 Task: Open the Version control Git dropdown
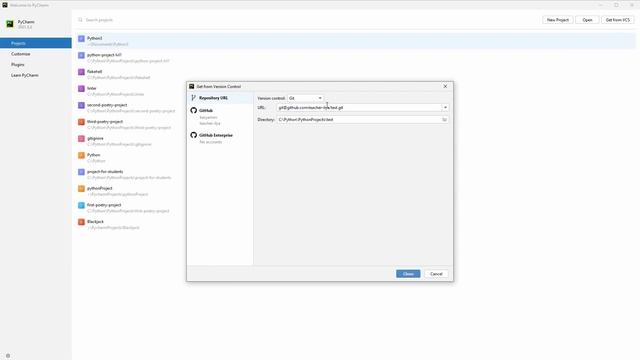click(305, 98)
